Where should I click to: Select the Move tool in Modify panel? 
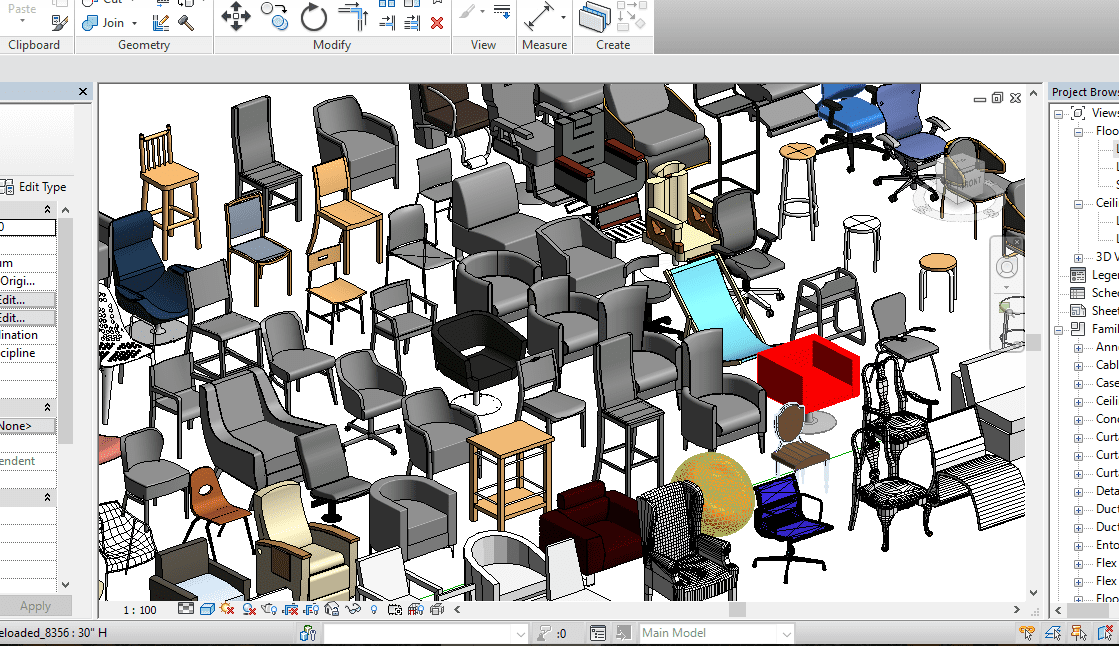click(x=236, y=16)
